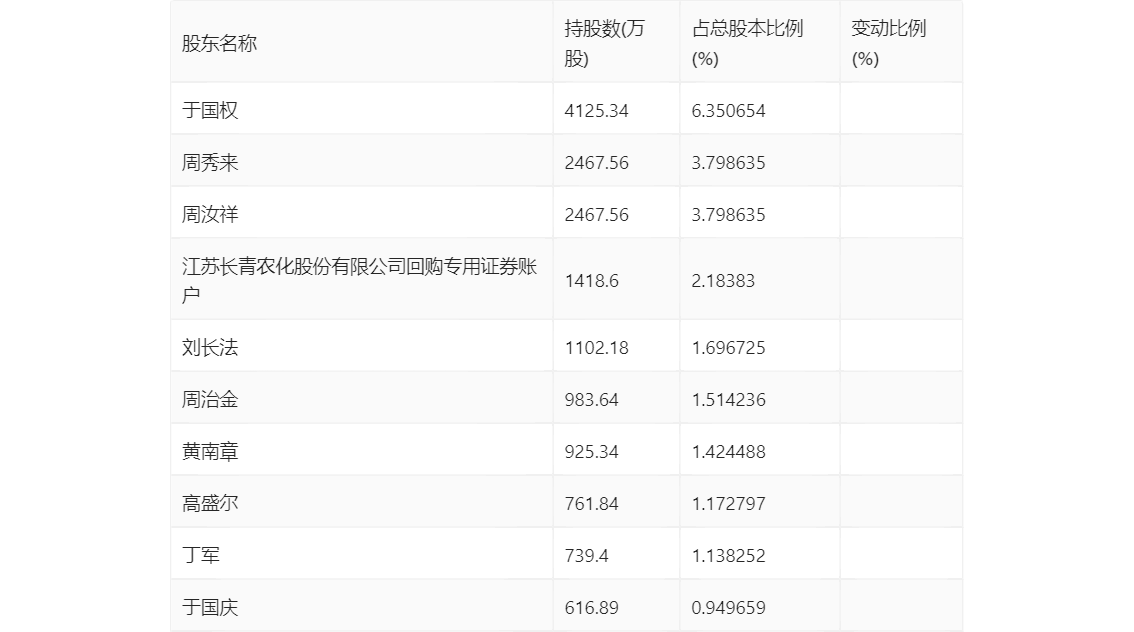Select shareholder name 高盛尔
The height and width of the screenshot is (632, 1134).
[x=210, y=503]
